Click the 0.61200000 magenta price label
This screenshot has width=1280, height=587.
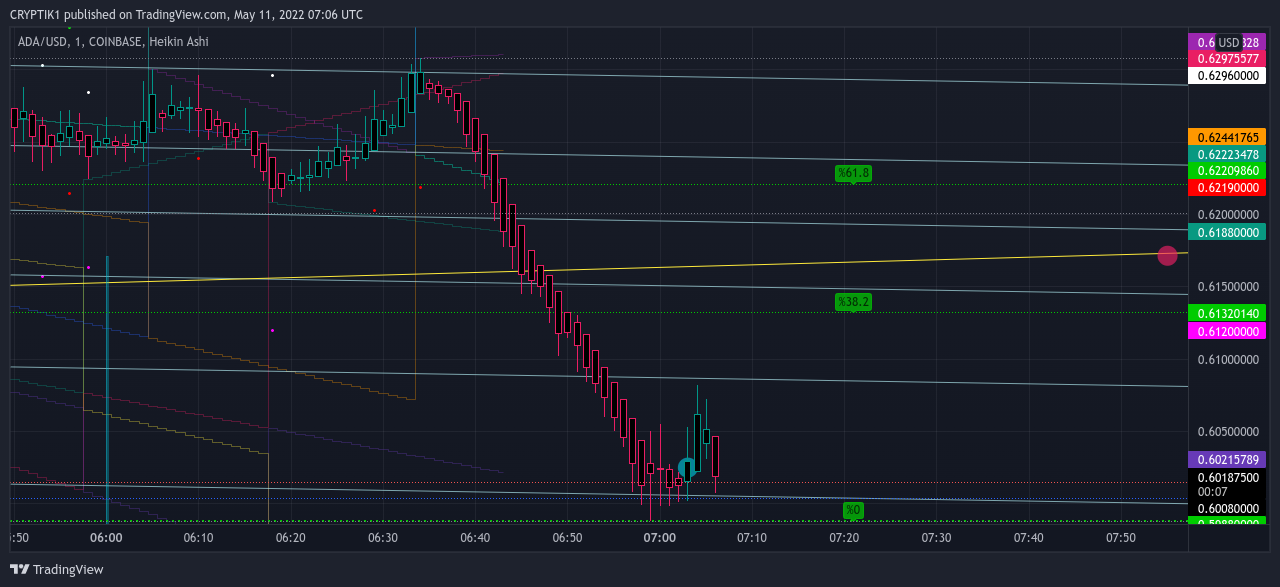coord(1227,331)
